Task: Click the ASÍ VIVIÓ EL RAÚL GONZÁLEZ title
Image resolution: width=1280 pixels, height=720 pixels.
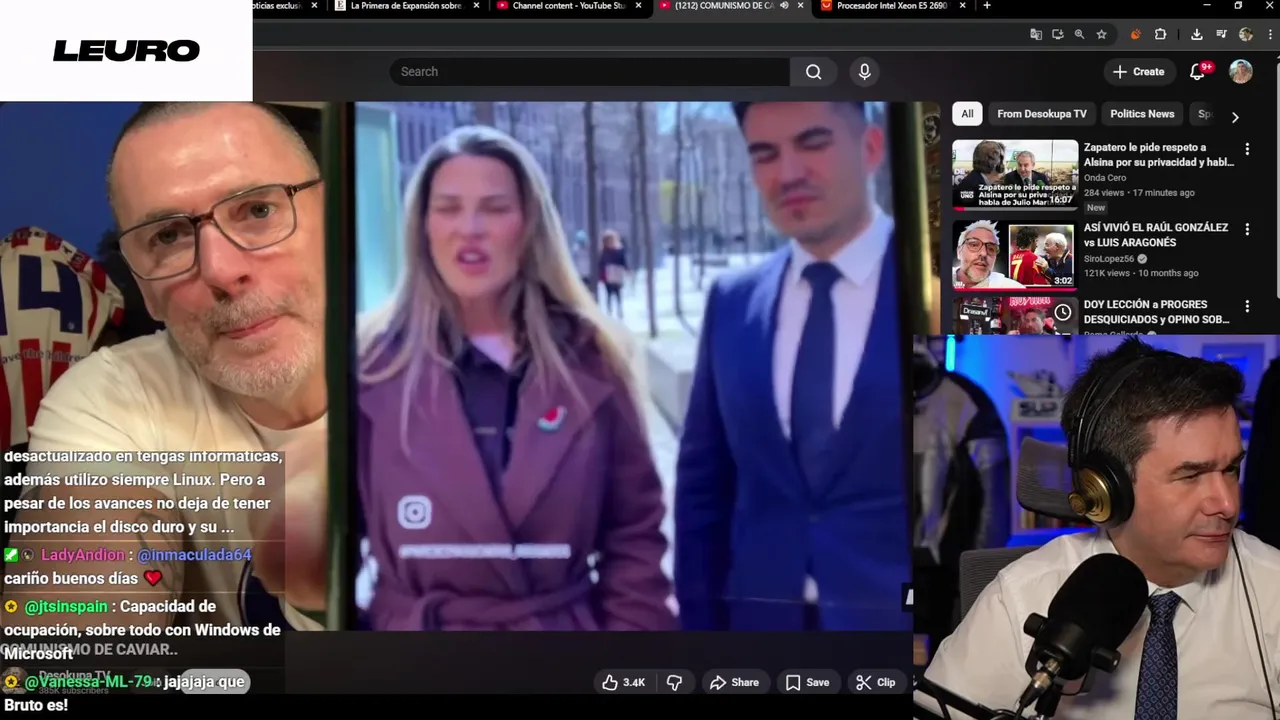Action: pyautogui.click(x=1156, y=235)
